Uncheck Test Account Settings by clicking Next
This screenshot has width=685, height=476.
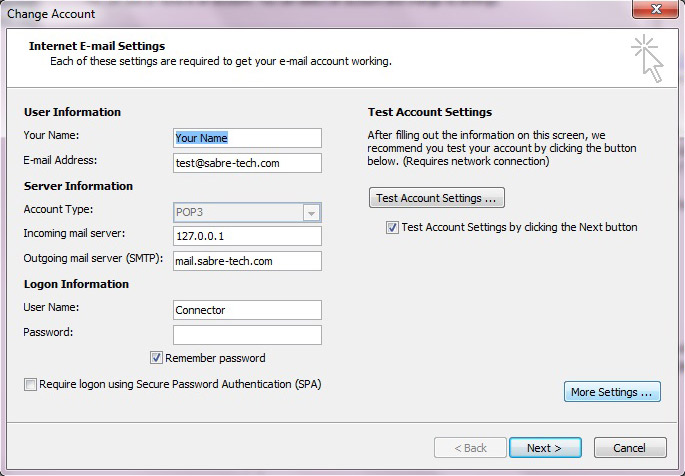(x=392, y=228)
